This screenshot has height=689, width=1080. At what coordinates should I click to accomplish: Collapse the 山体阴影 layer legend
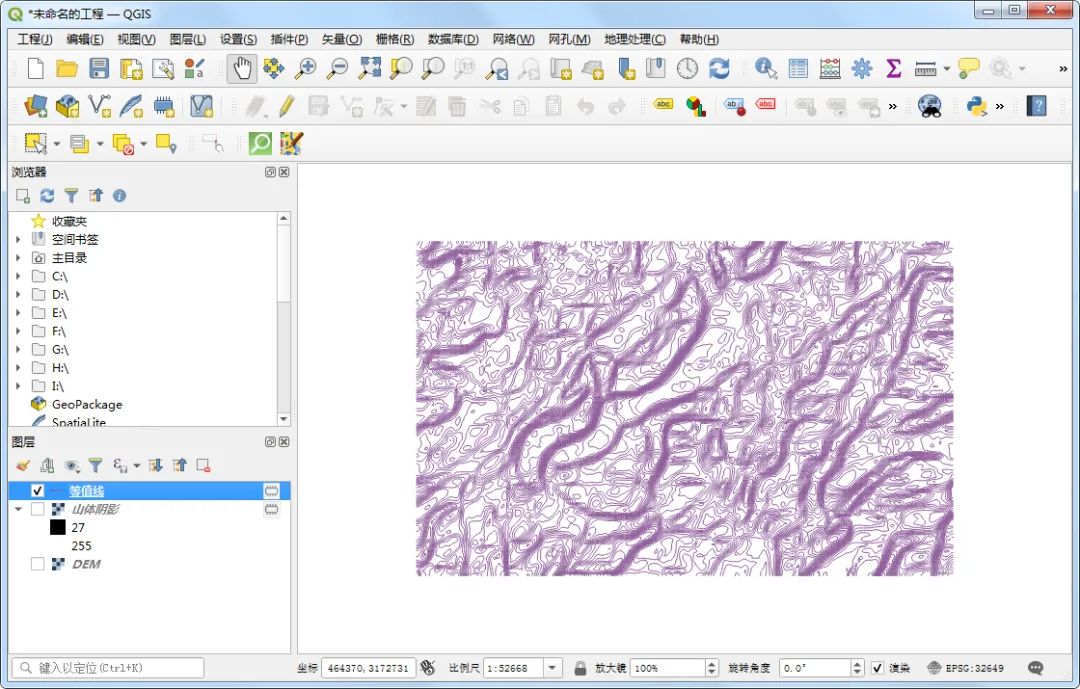pos(19,509)
